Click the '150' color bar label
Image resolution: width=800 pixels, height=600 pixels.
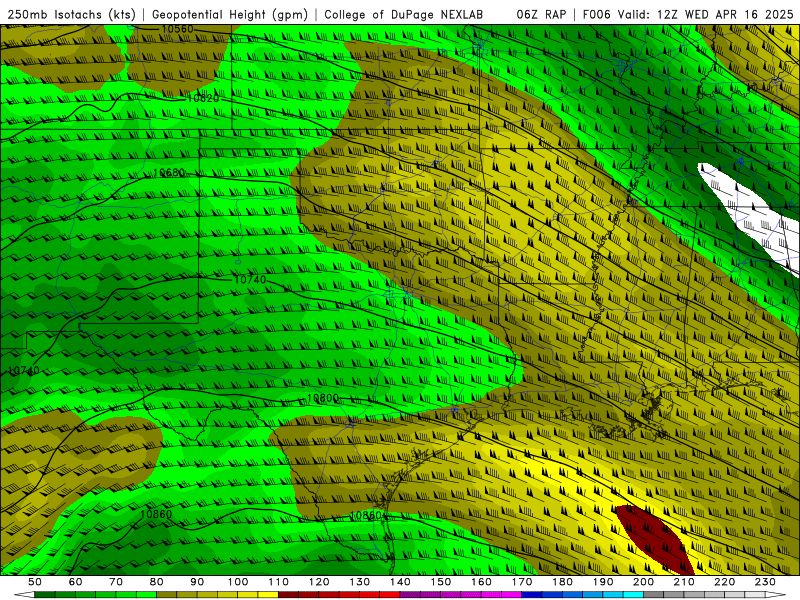[x=441, y=582]
